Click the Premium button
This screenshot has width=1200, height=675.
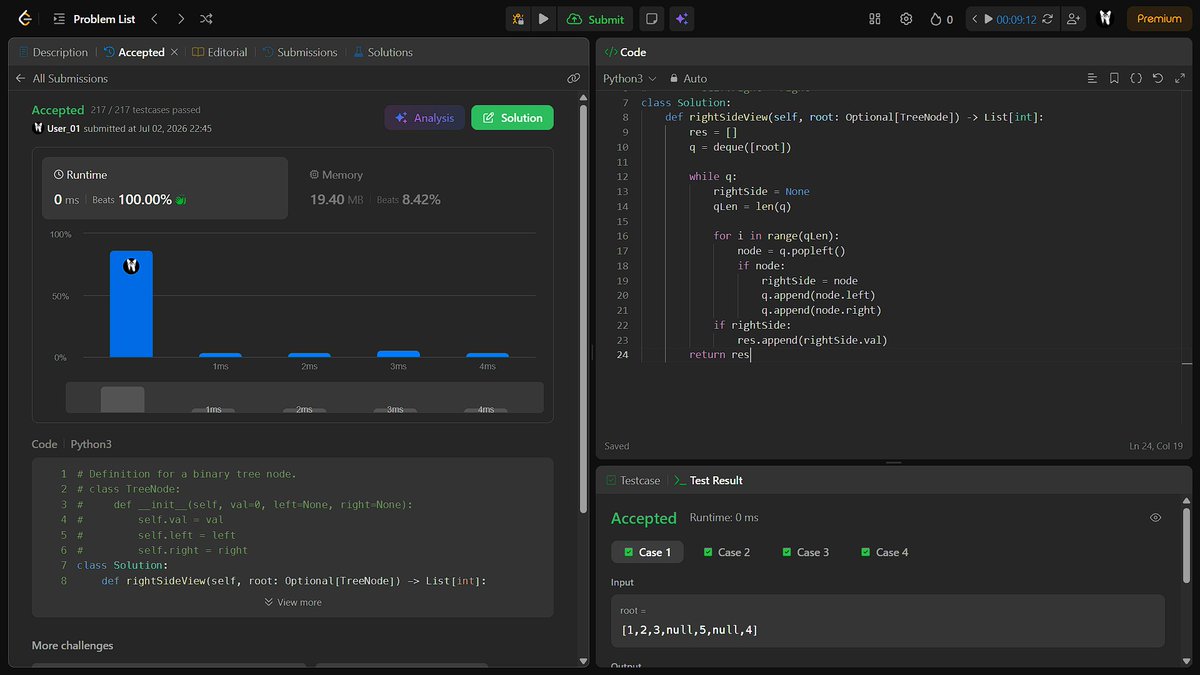click(1159, 19)
